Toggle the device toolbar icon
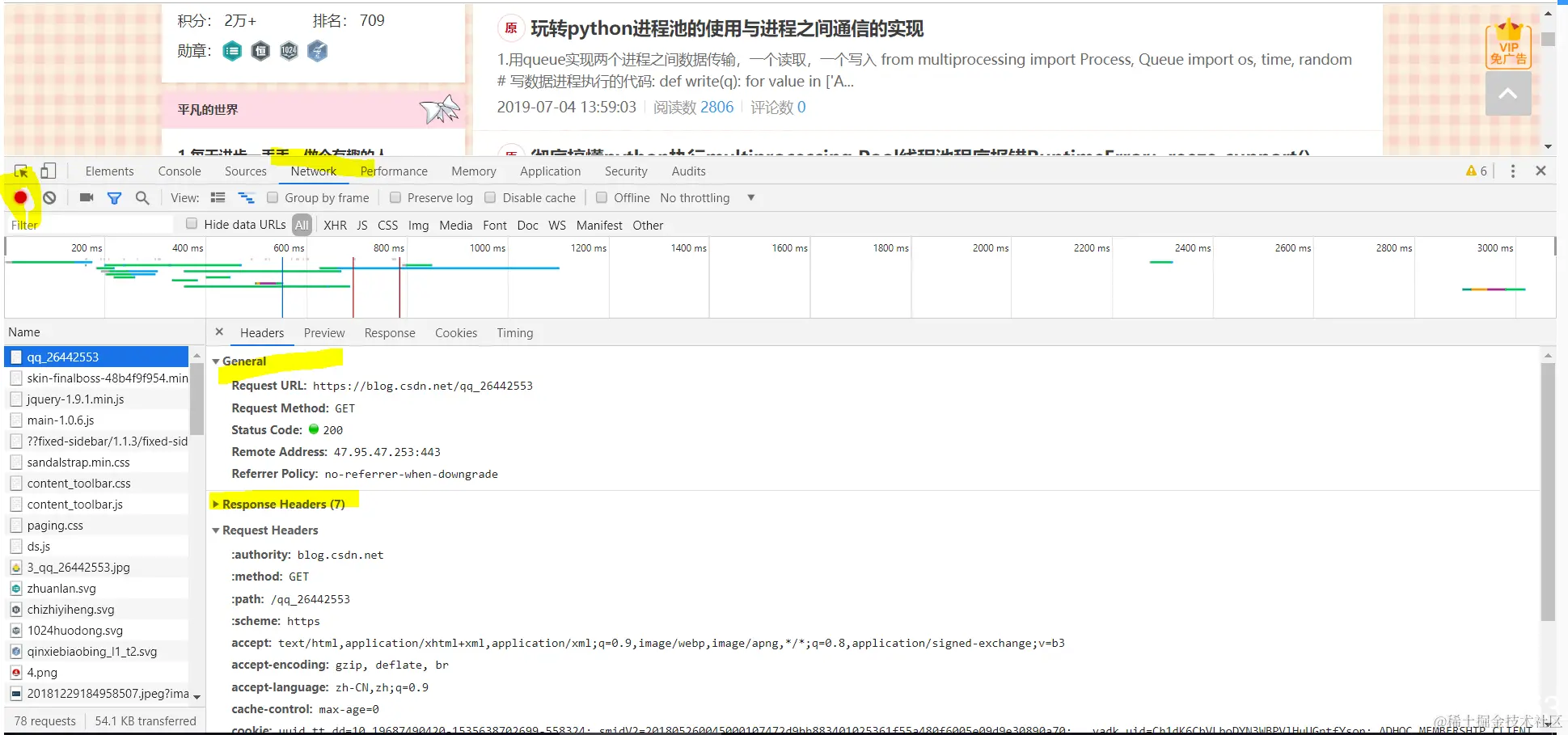The width and height of the screenshot is (1568, 735). tap(49, 171)
